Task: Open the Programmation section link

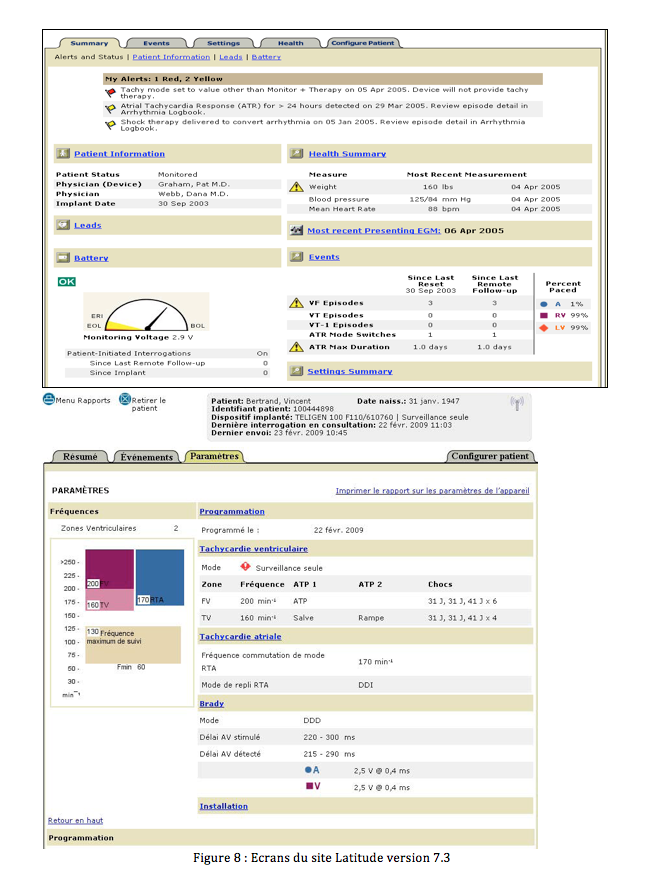Action: click(232, 512)
